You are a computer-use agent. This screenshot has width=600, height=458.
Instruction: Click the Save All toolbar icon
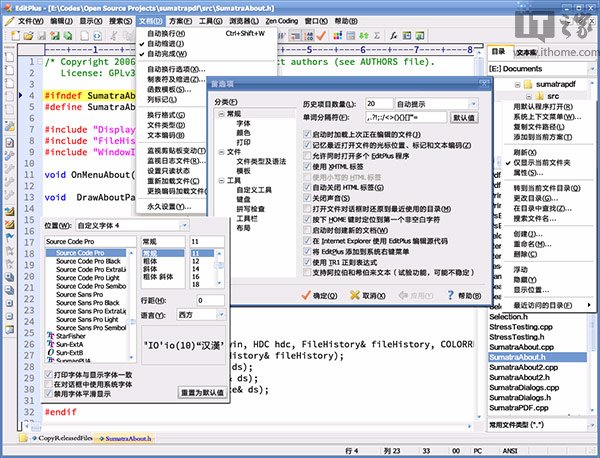pos(55,36)
